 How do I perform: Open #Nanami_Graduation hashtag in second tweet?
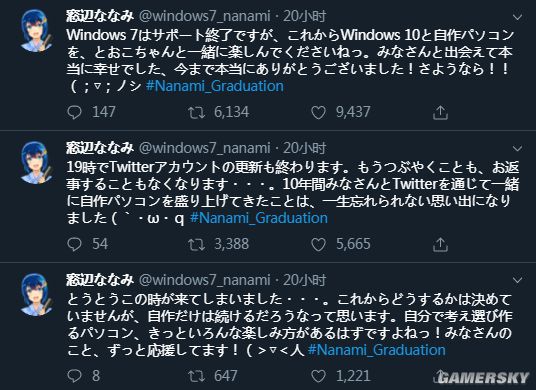(259, 218)
